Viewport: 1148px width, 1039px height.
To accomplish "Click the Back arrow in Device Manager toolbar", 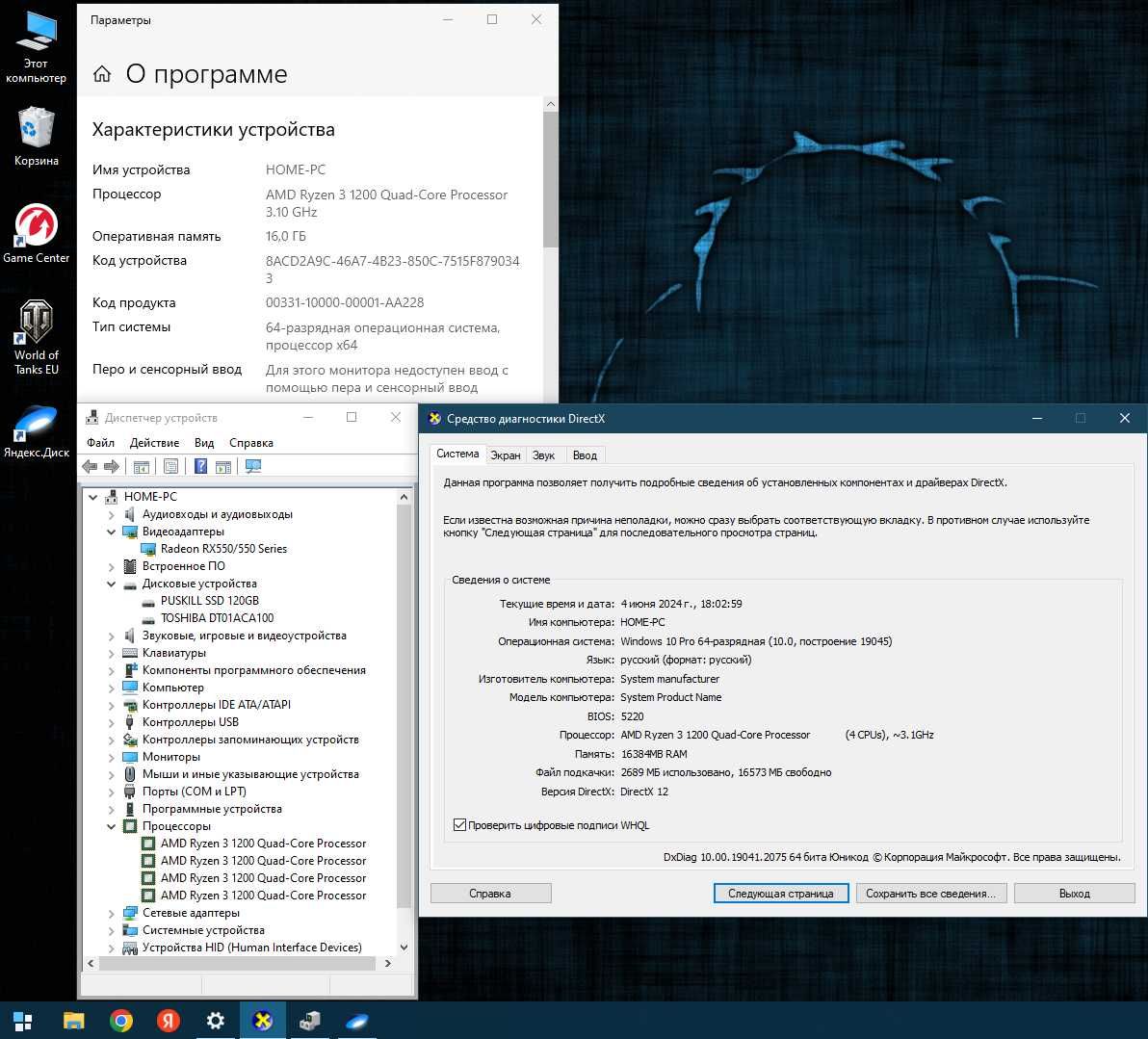I will [91, 466].
